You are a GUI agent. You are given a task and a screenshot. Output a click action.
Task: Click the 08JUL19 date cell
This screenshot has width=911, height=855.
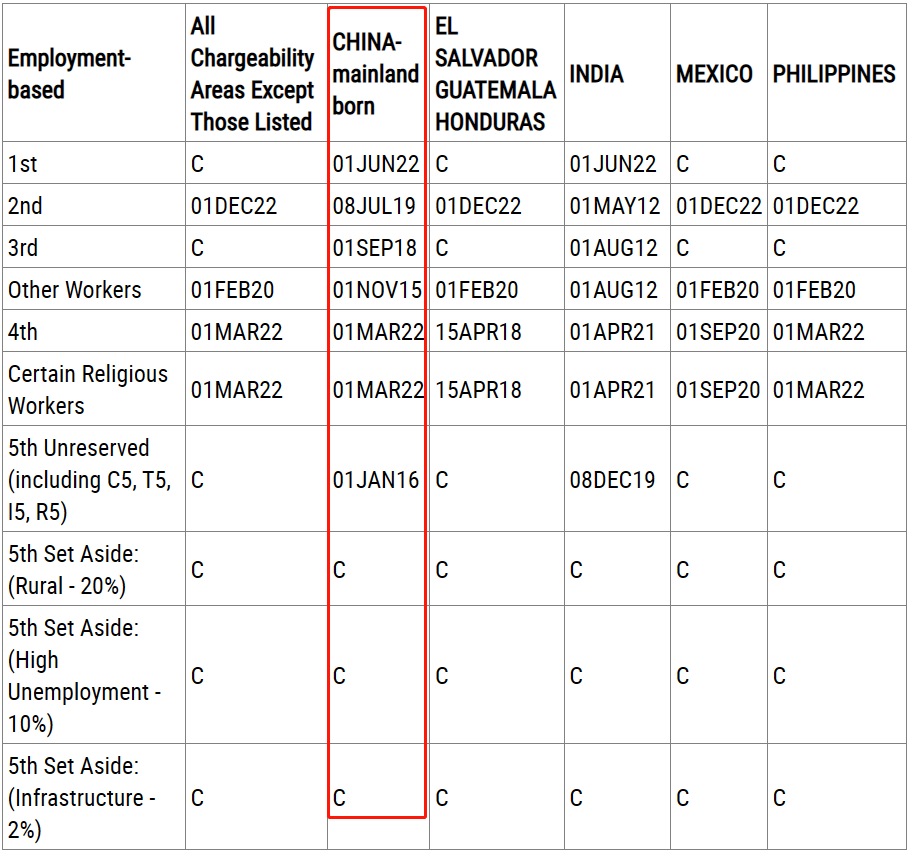374,206
